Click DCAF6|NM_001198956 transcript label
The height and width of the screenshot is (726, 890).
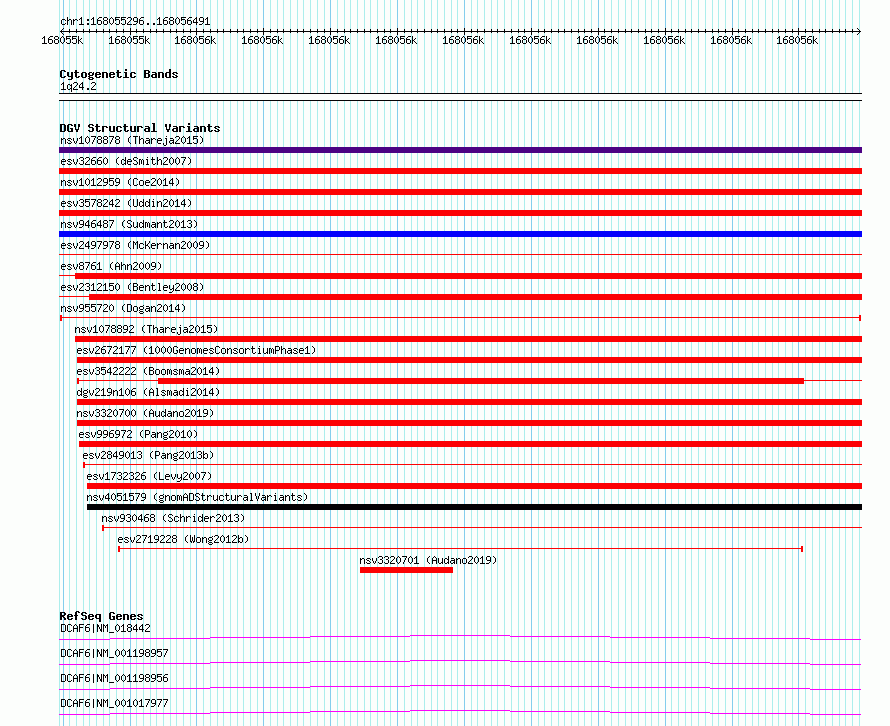click(x=114, y=678)
